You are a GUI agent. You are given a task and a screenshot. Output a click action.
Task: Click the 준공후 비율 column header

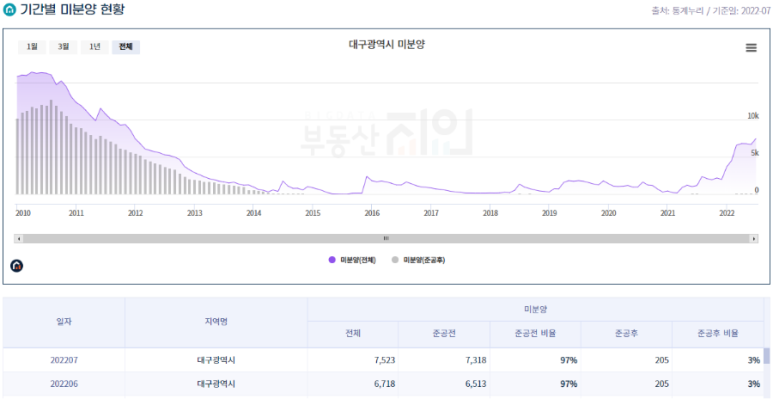717,334
